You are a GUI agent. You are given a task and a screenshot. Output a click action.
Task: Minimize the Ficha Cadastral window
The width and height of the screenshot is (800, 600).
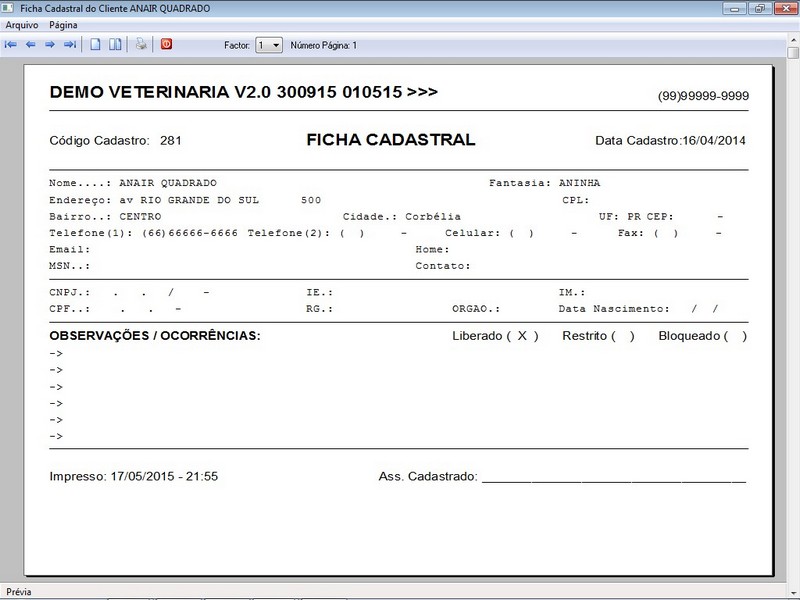(735, 8)
